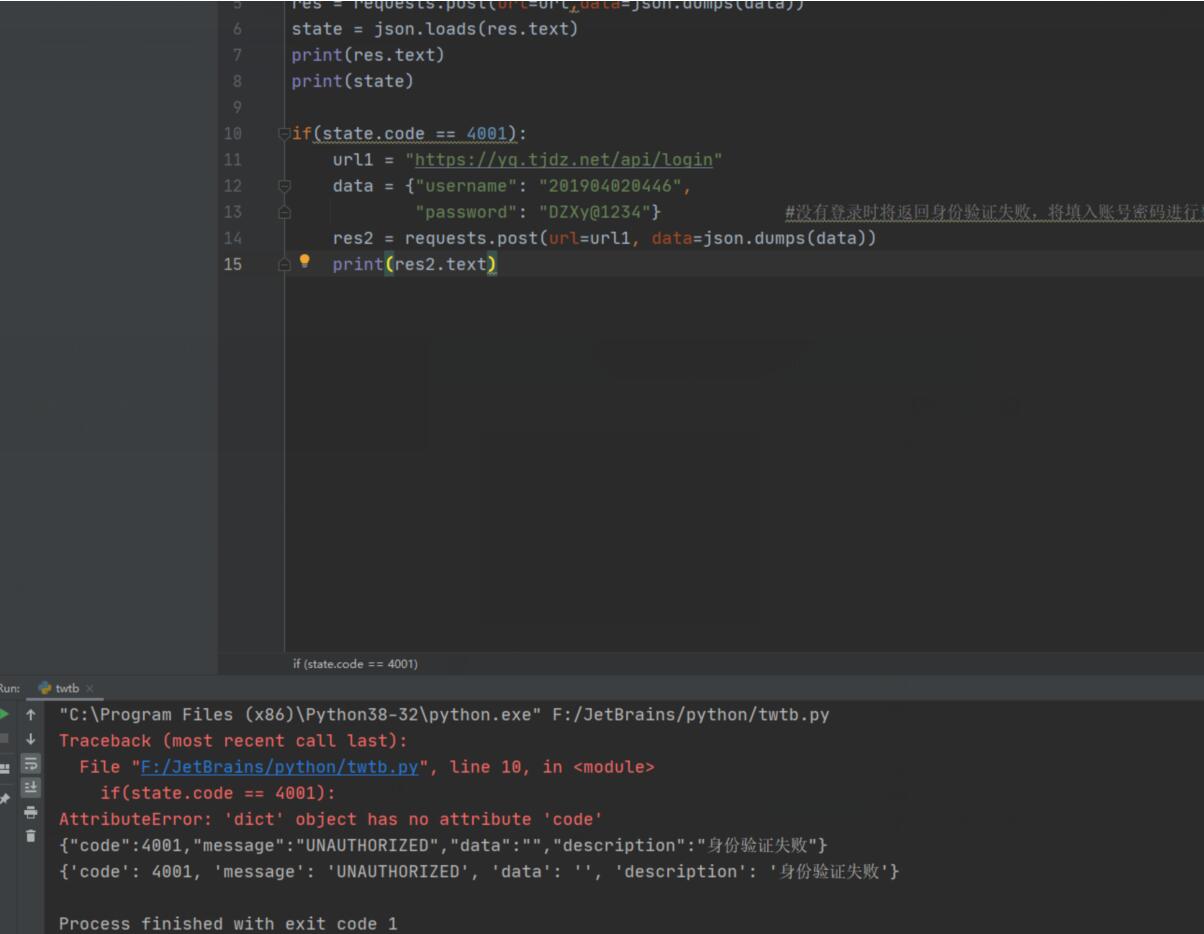Click the Up the Stack Trace arrow
Viewport: 1204px width, 934px height.
[x=31, y=714]
